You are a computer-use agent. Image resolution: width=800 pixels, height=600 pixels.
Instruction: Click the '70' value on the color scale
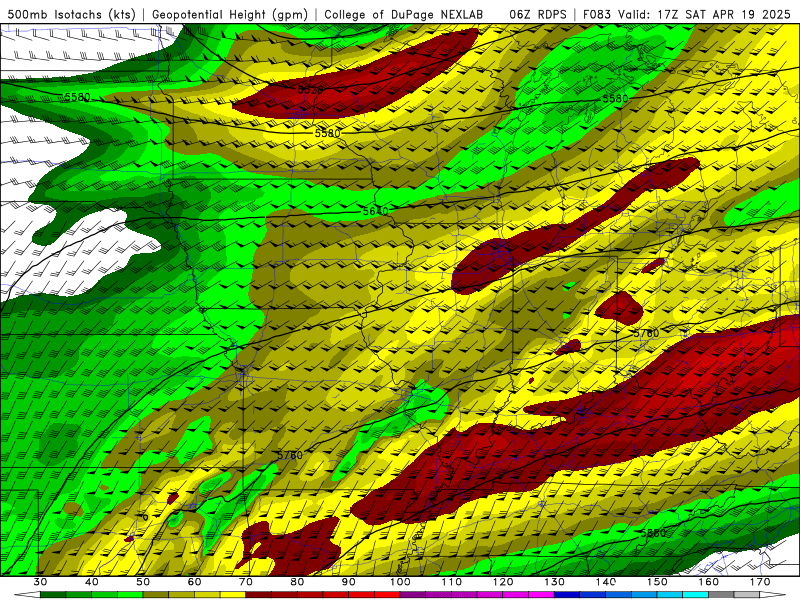(x=246, y=582)
